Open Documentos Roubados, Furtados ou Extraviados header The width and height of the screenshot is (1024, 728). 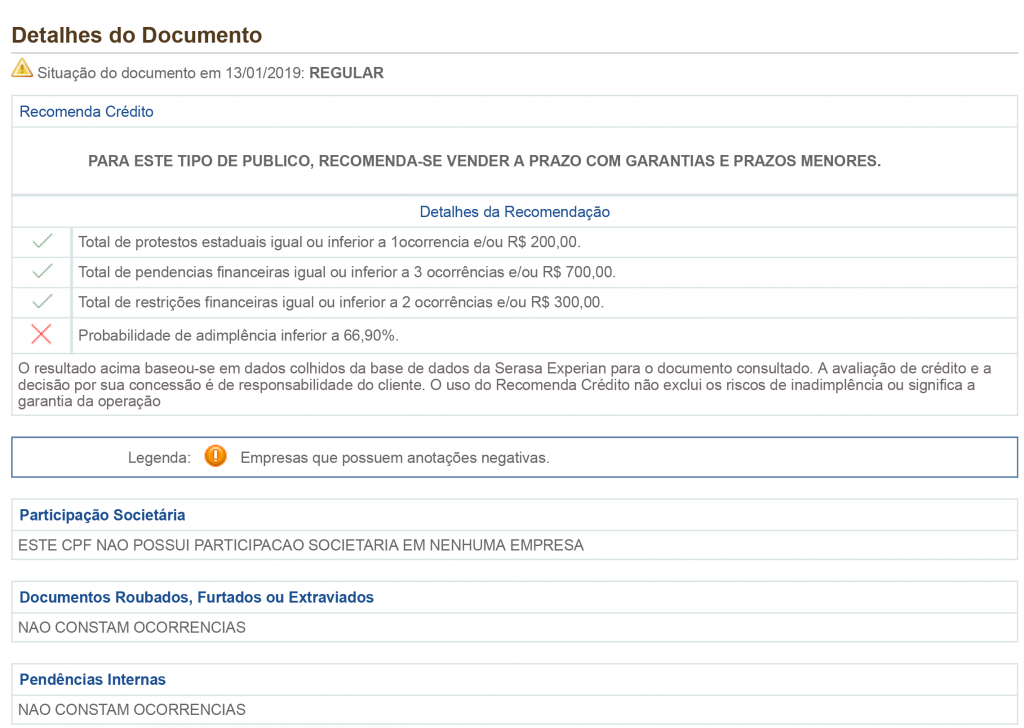(197, 597)
